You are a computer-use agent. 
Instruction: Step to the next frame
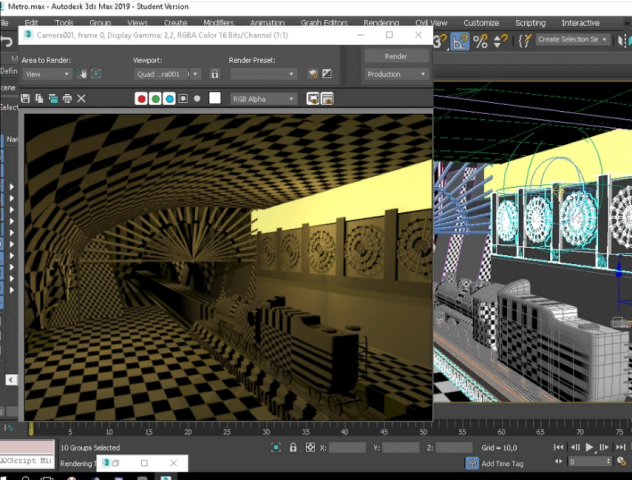(604, 447)
